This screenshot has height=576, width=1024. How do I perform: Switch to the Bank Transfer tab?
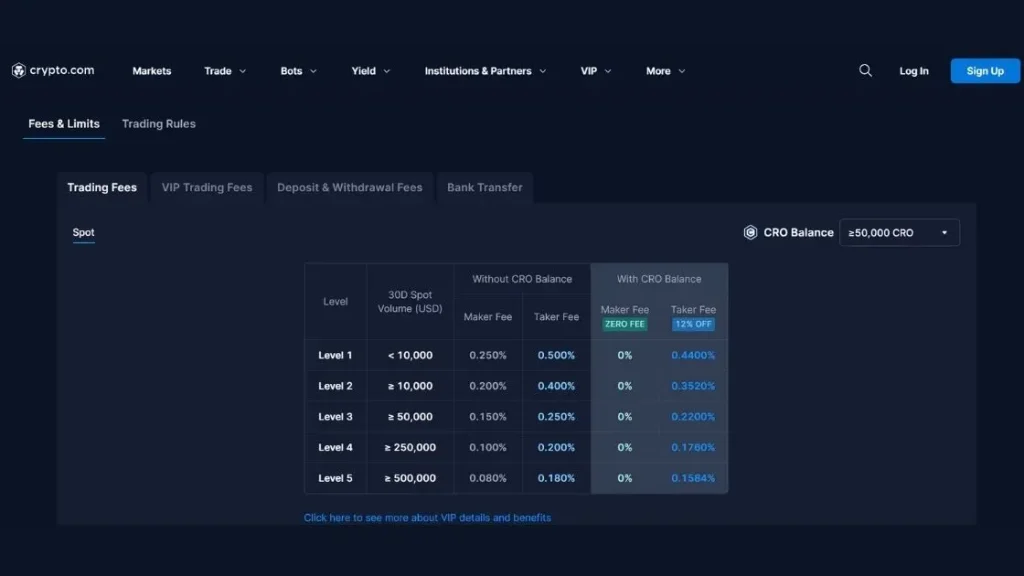pos(485,187)
